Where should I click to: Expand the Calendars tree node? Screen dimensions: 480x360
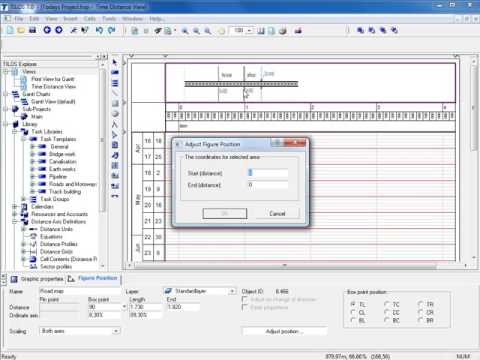(x=15, y=207)
